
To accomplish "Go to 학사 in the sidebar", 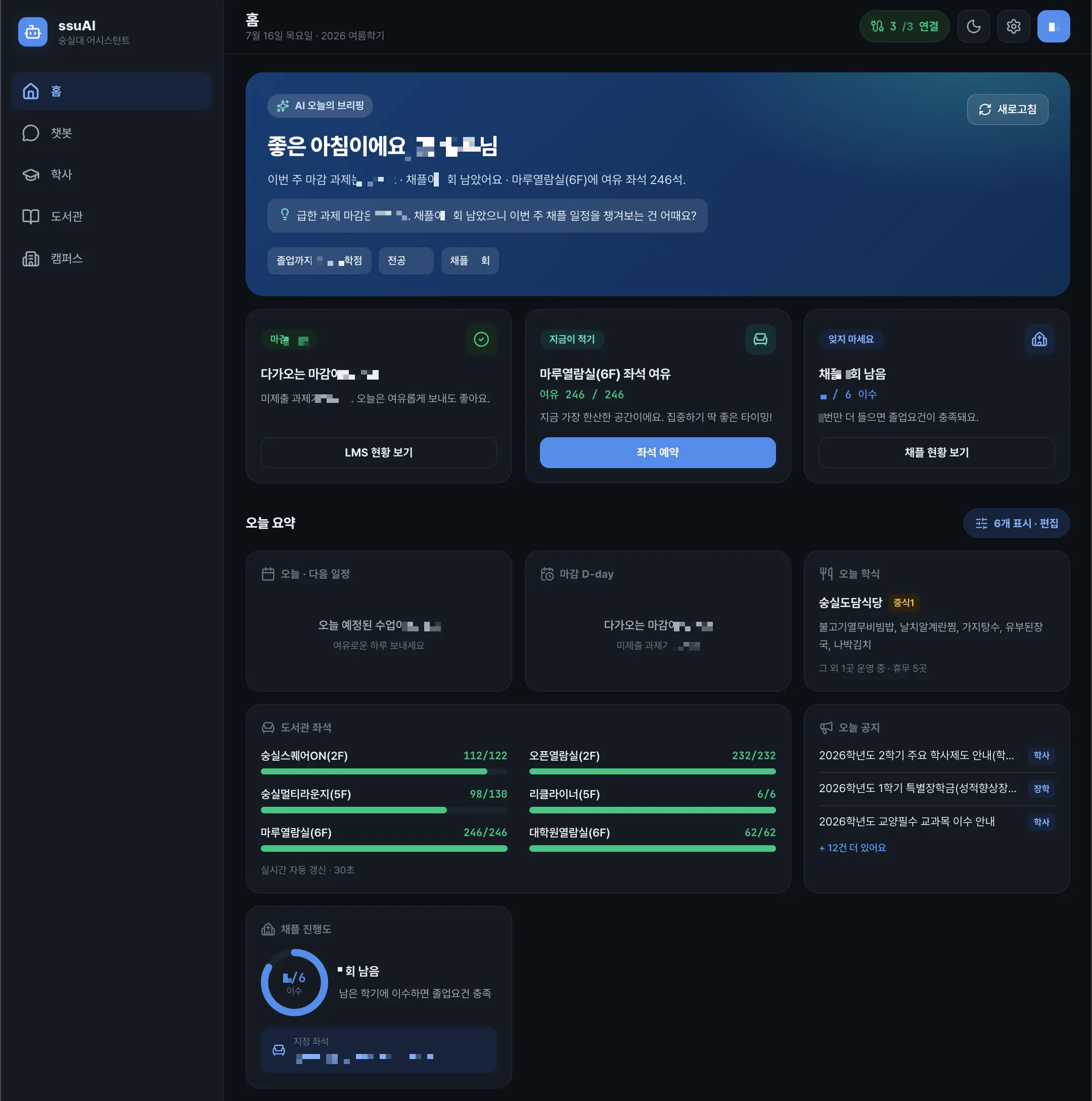I will 112,174.
